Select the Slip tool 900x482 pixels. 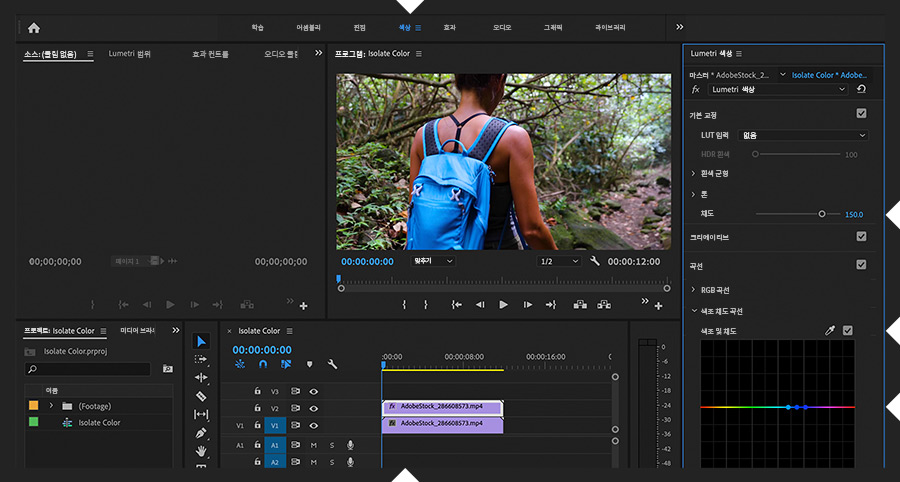pos(201,414)
